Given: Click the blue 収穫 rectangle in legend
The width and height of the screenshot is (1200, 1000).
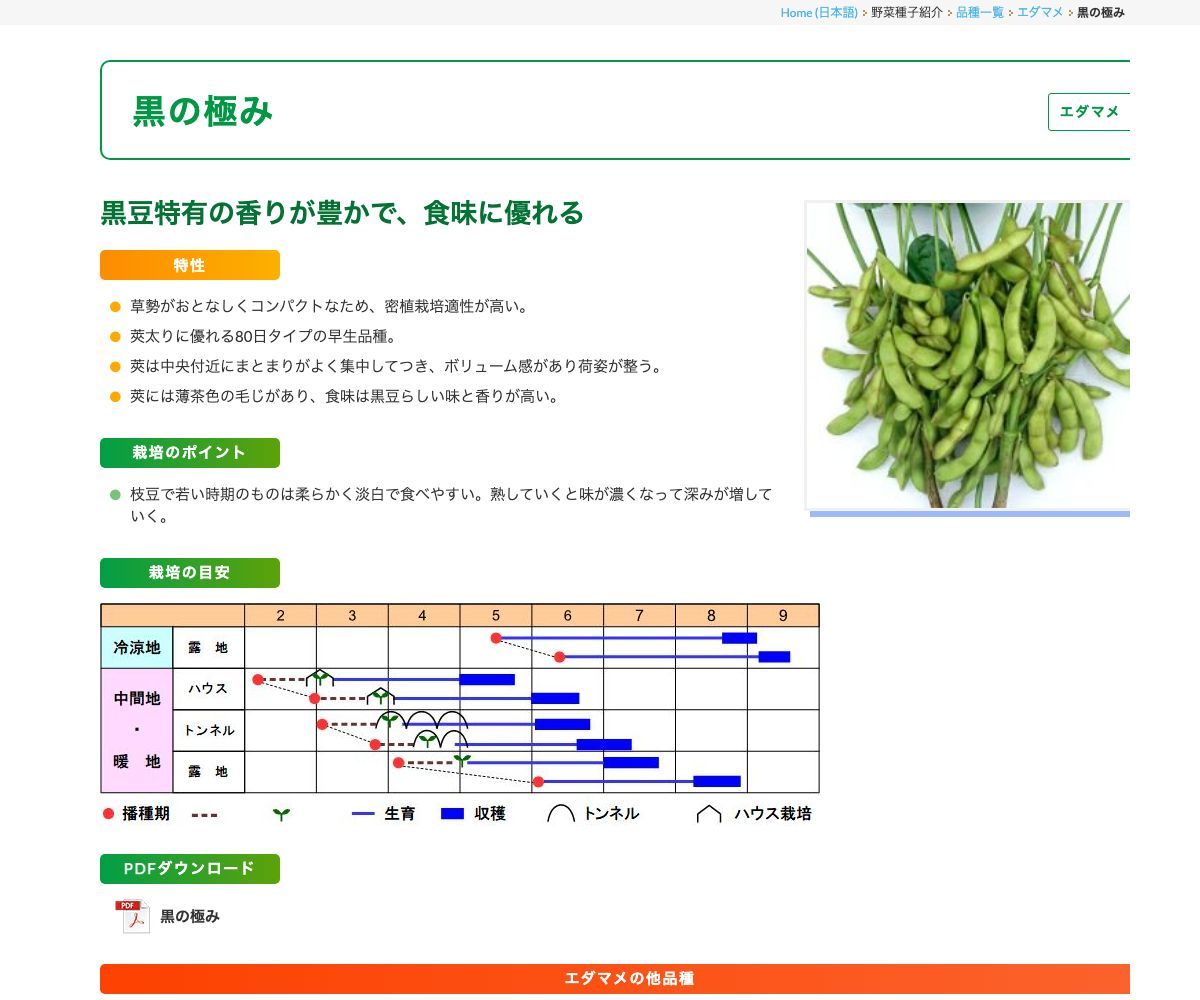Looking at the screenshot, I should point(453,814).
